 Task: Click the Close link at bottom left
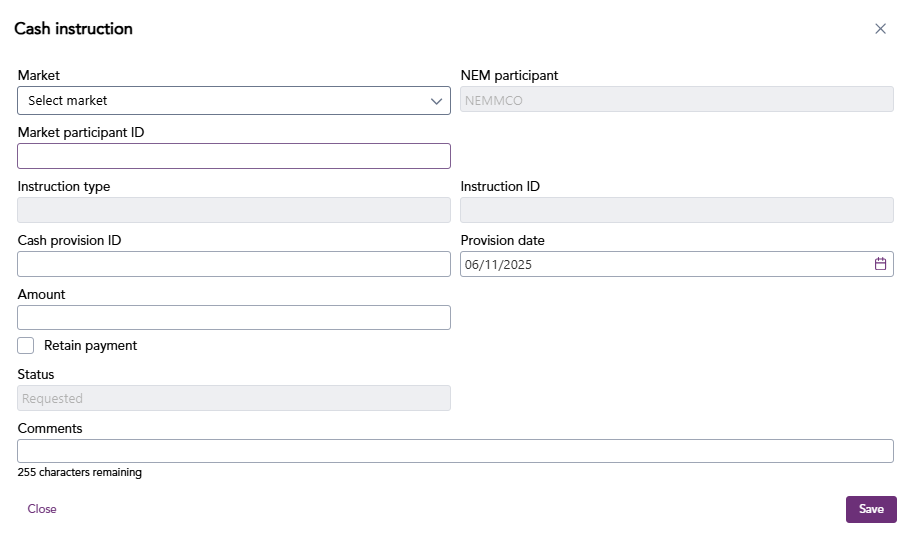pyautogui.click(x=42, y=509)
